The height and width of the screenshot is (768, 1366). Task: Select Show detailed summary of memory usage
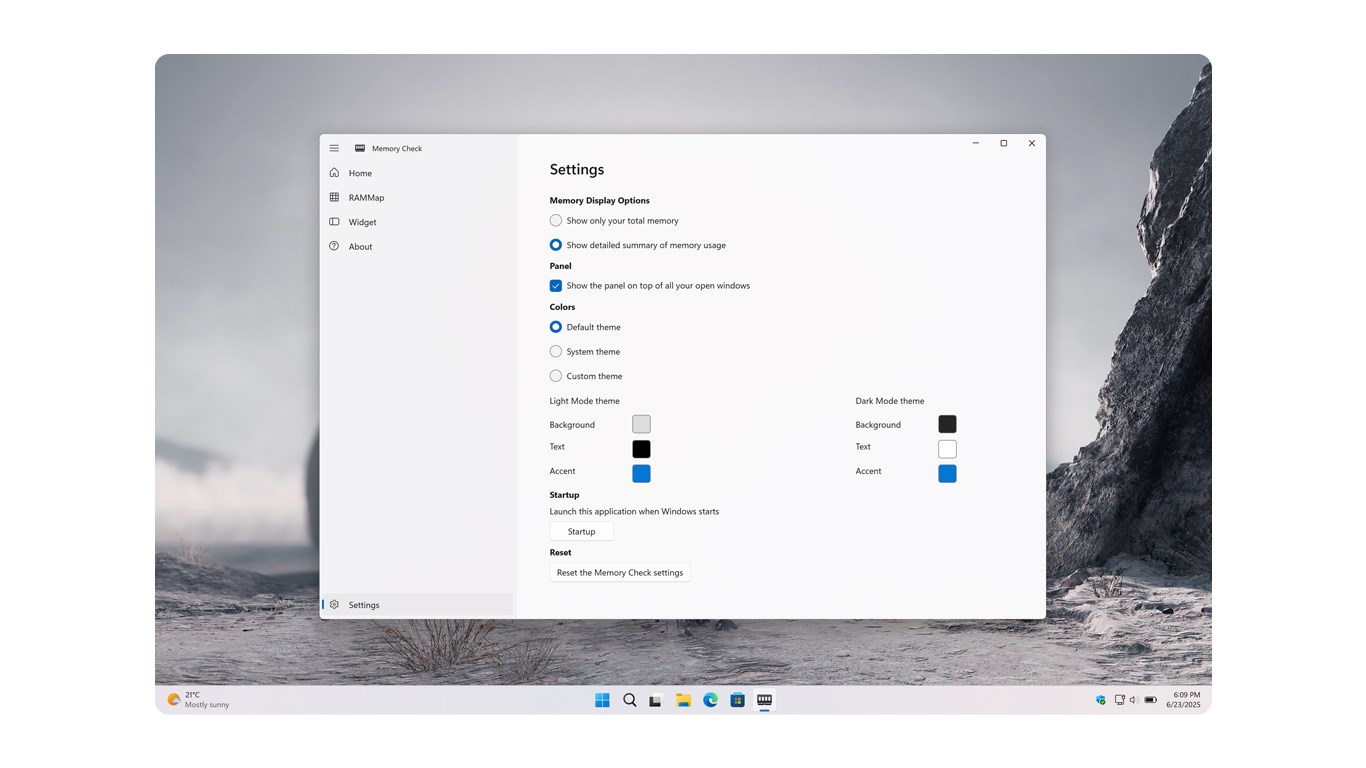point(555,245)
